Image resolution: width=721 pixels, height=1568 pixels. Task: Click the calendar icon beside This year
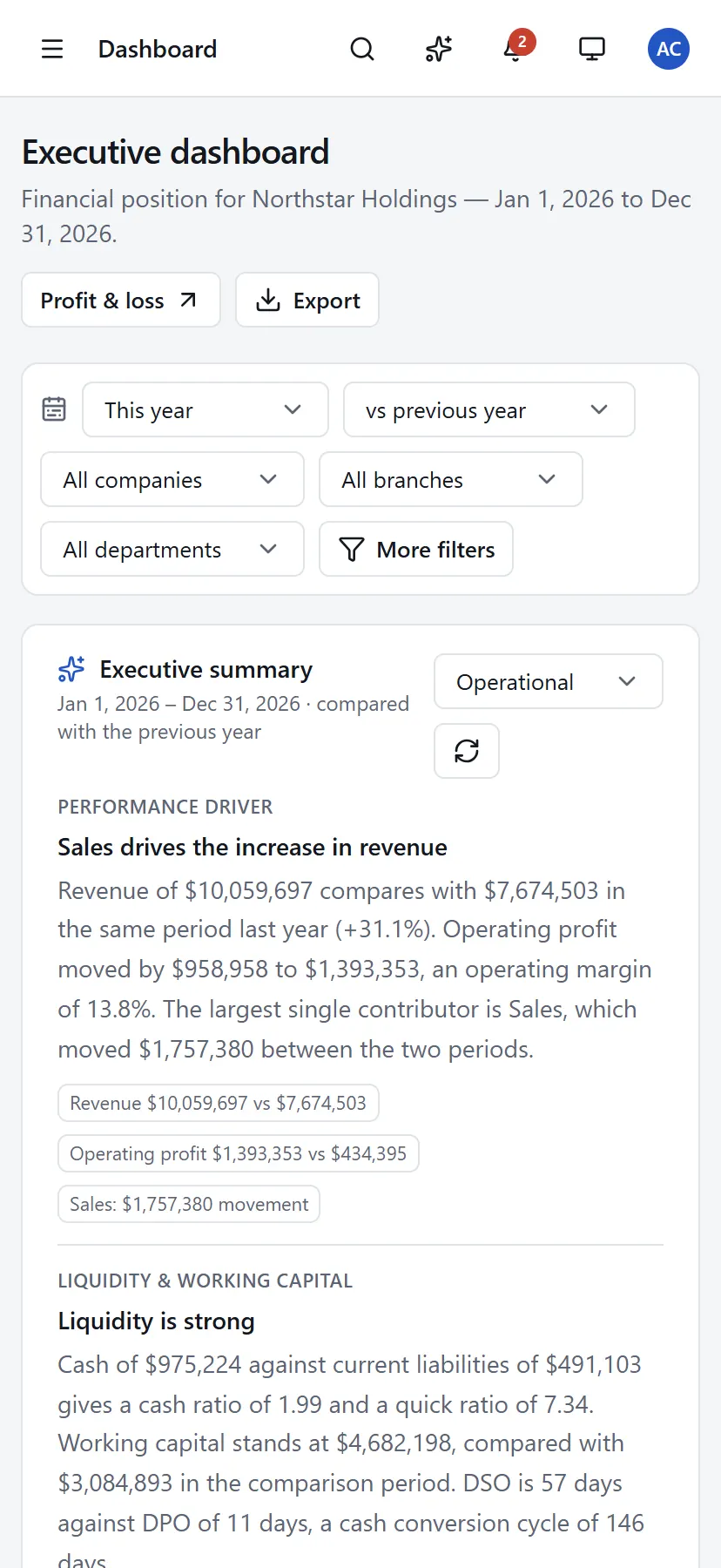(x=54, y=409)
